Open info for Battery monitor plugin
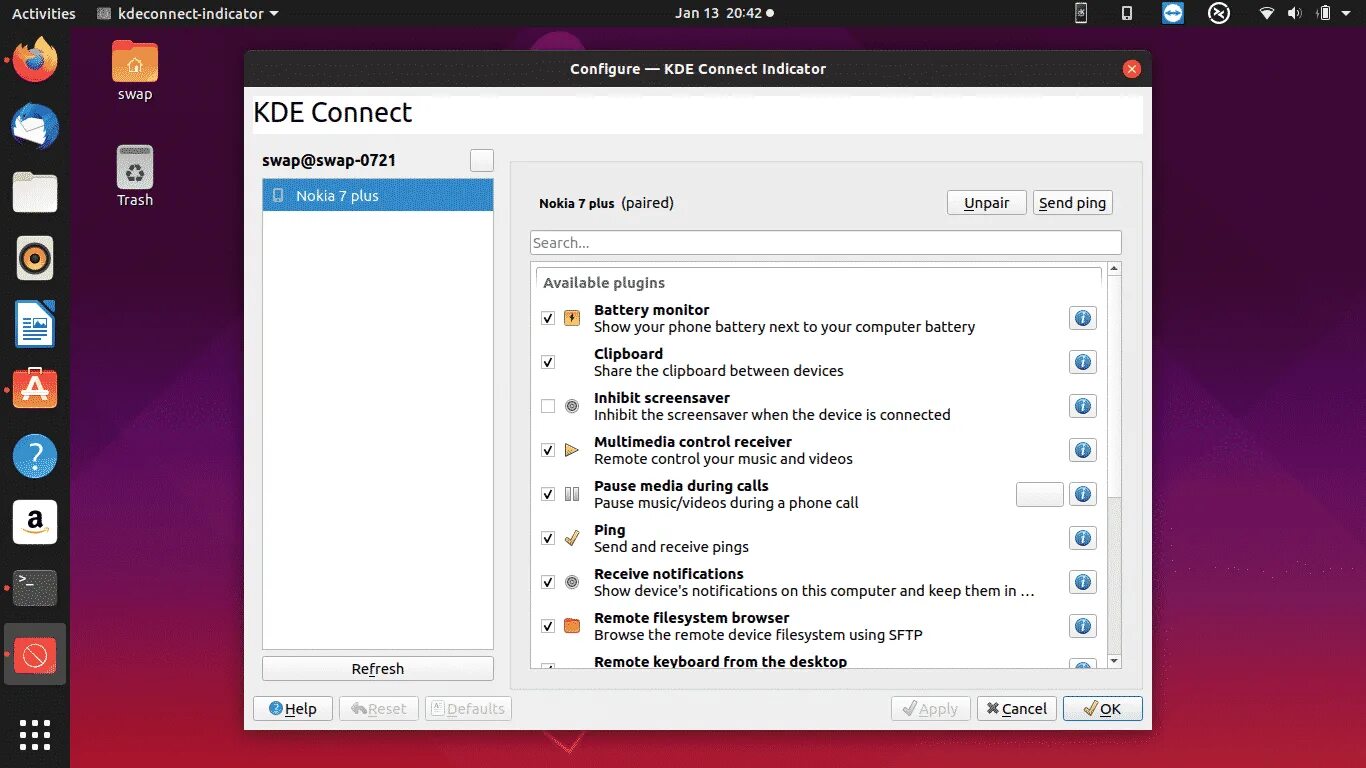The image size is (1366, 768). [x=1083, y=318]
